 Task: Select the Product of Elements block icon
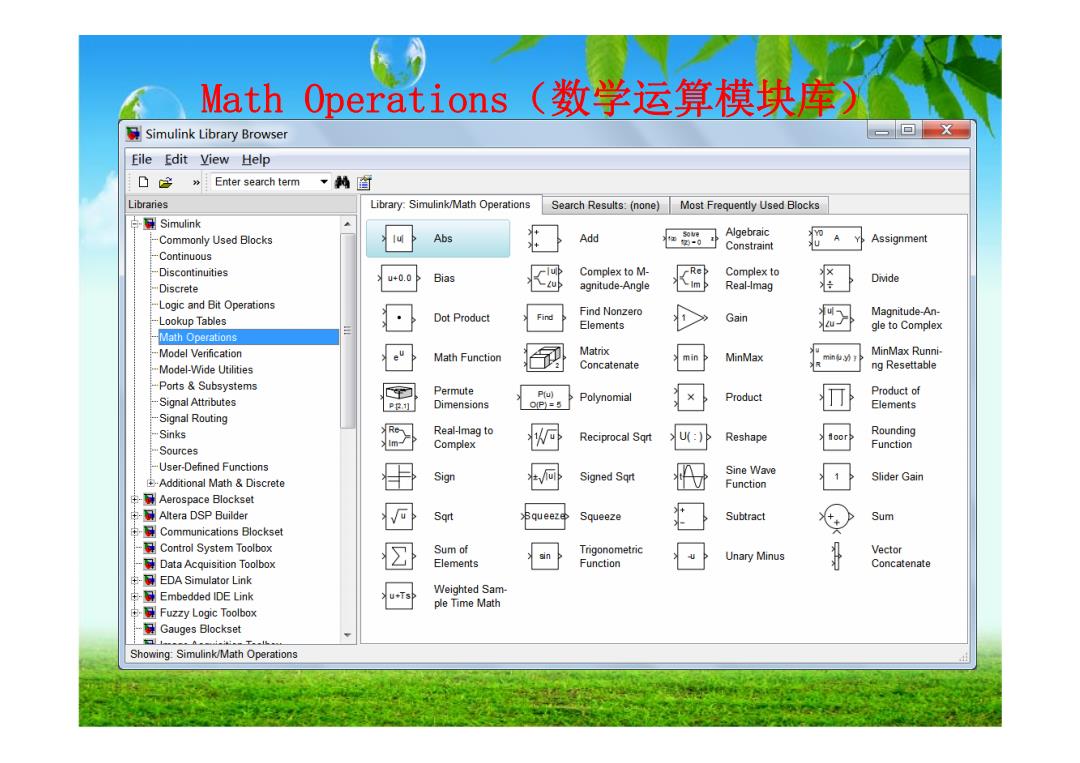[836, 397]
